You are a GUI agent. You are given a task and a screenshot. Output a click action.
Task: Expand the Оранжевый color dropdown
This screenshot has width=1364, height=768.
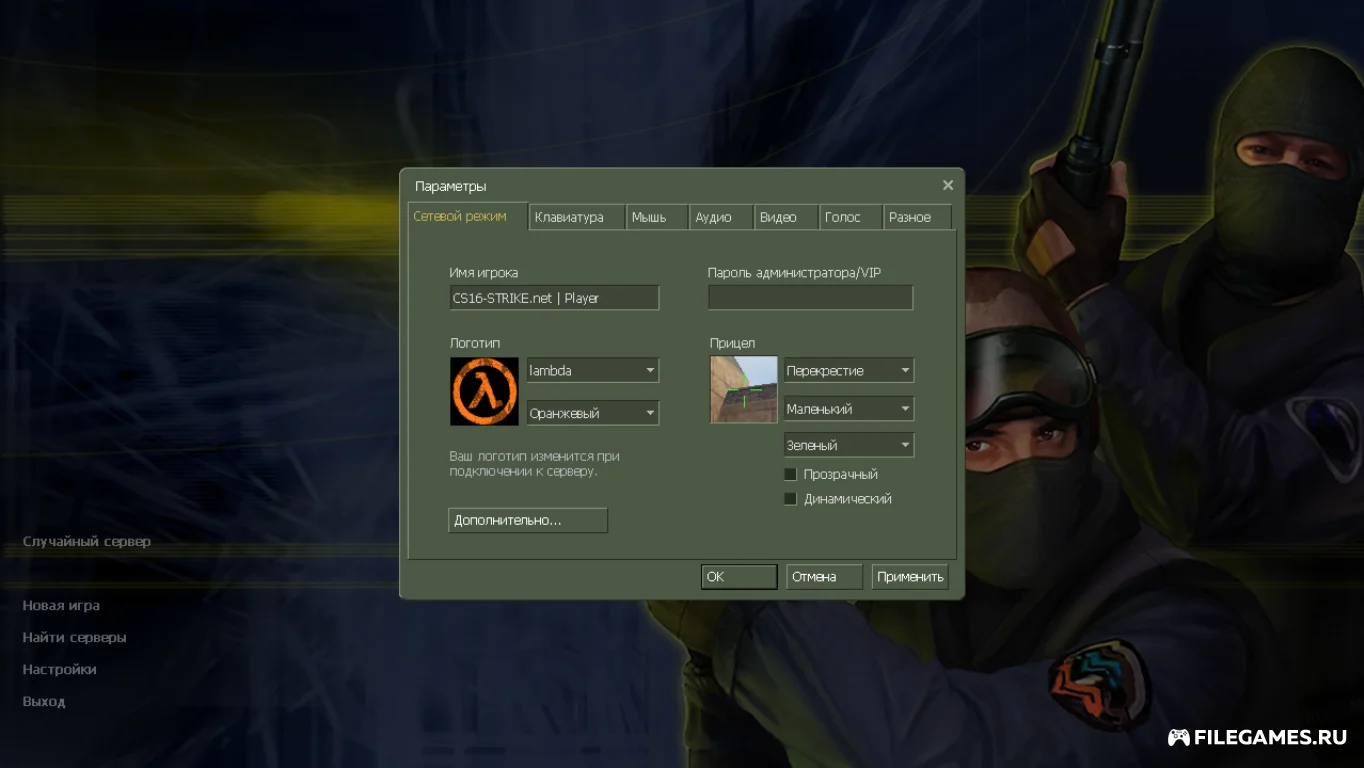pyautogui.click(x=593, y=412)
